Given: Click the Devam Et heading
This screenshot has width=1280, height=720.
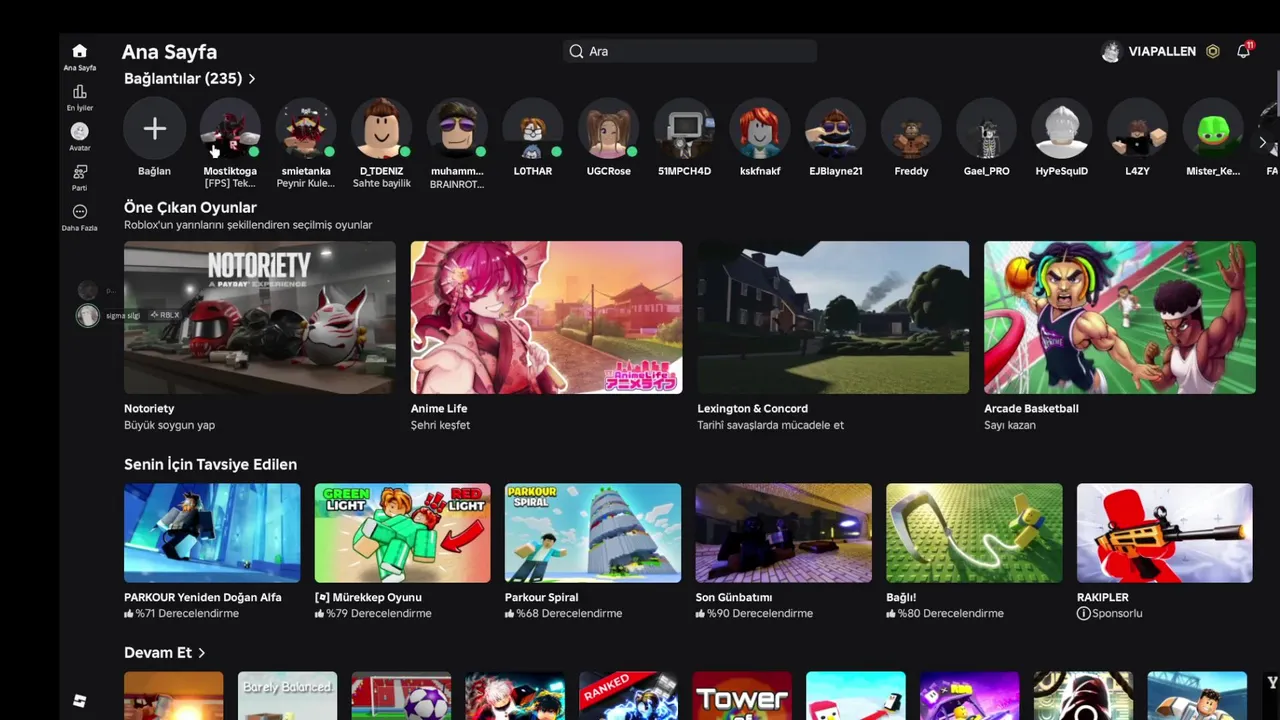Looking at the screenshot, I should pyautogui.click(x=158, y=652).
